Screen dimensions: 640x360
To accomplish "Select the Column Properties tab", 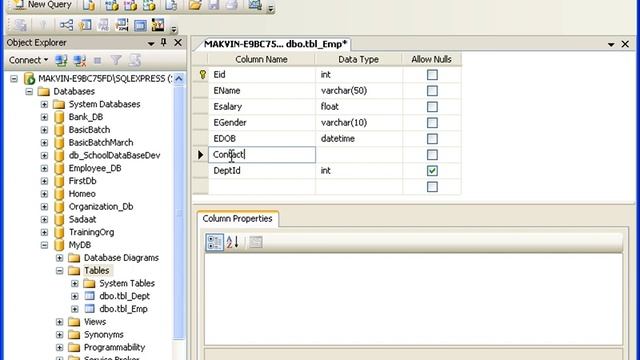I will tap(237, 219).
